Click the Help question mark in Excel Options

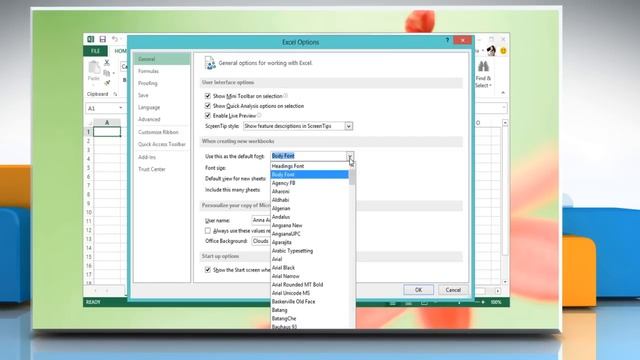[x=447, y=40]
